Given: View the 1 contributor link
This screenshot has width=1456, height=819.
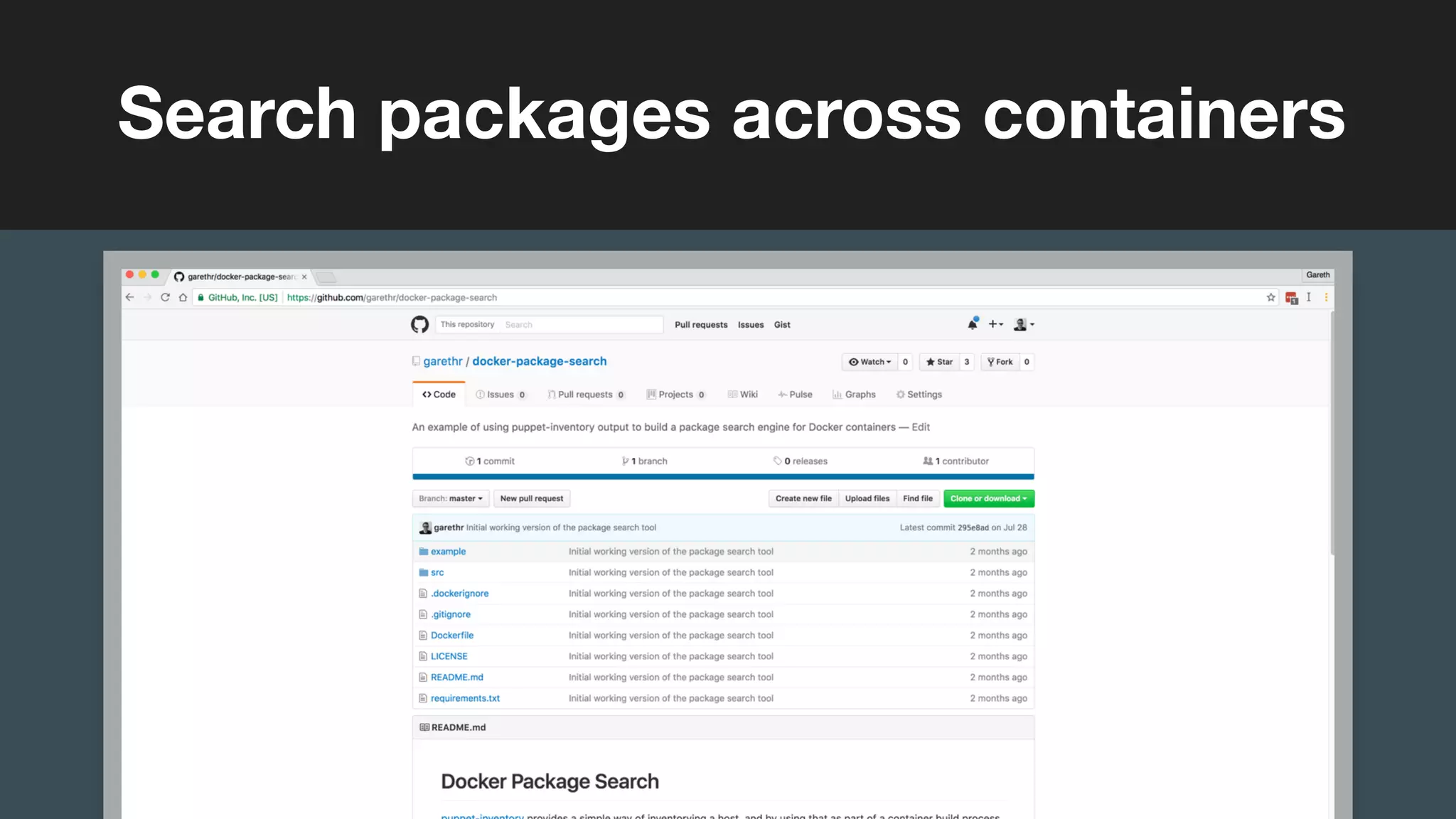Looking at the screenshot, I should 956,461.
